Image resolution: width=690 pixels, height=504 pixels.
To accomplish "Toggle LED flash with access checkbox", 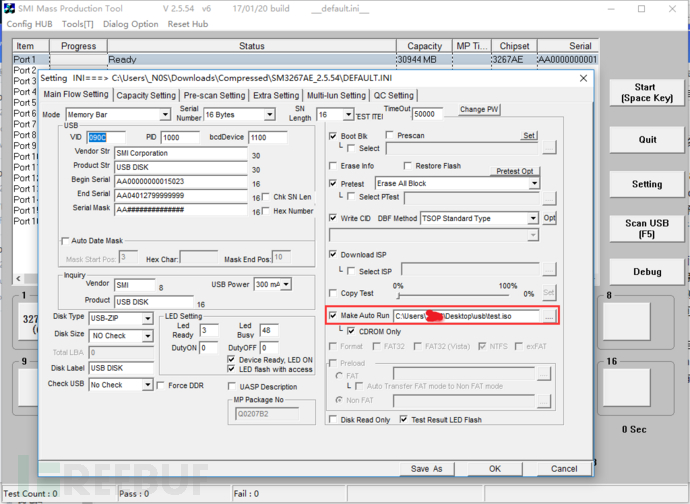I will coord(231,369).
